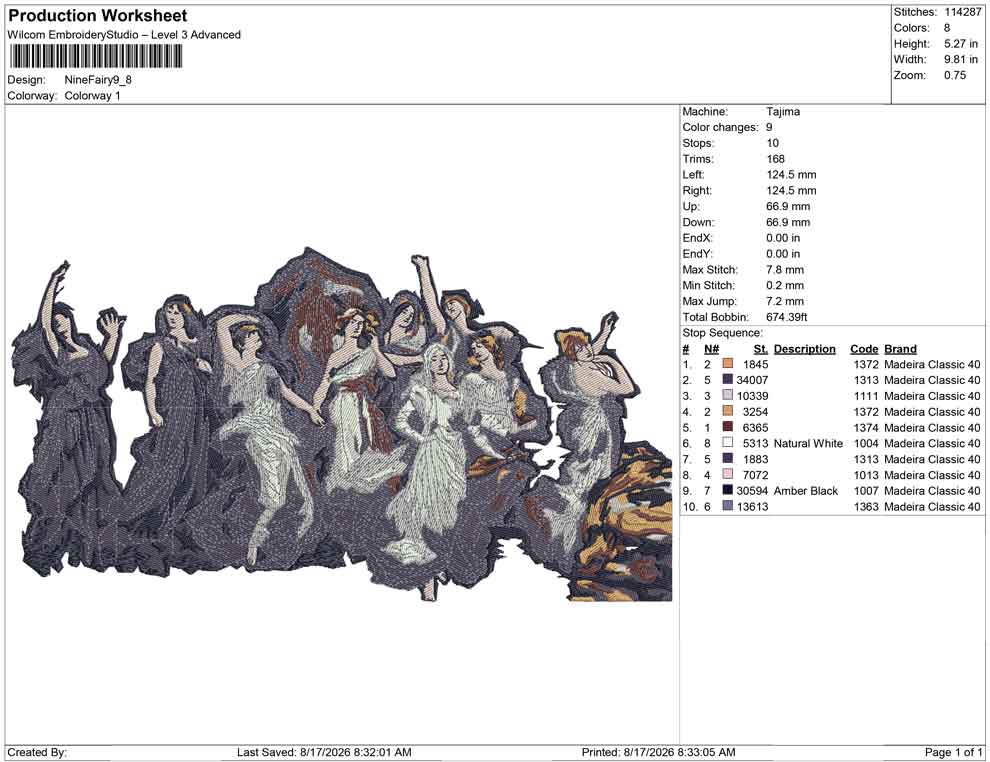Click the stitches count '114287'
Viewport: 990px width, 762px height.
(963, 12)
